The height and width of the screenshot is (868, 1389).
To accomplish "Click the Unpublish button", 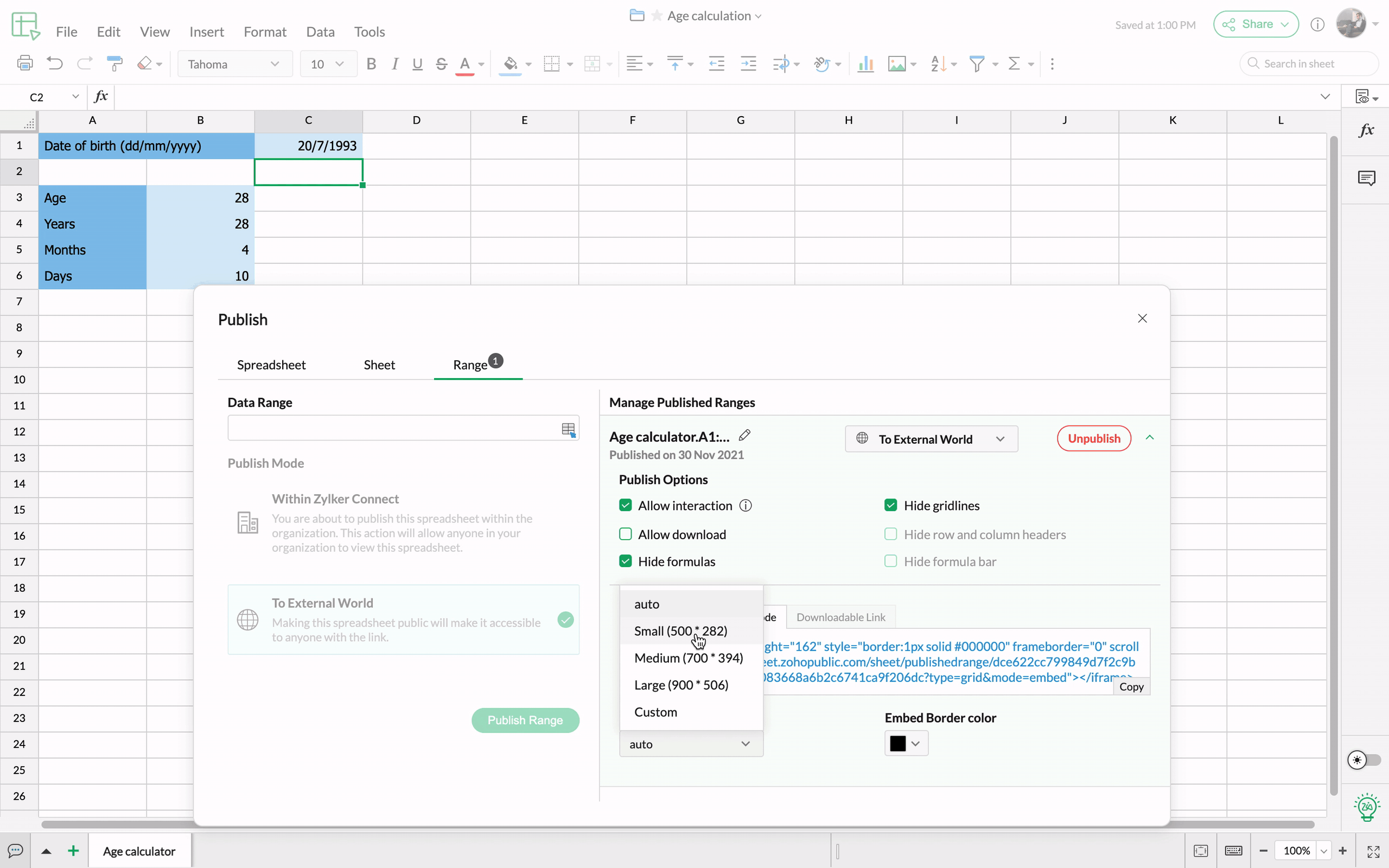I will pyautogui.click(x=1093, y=438).
